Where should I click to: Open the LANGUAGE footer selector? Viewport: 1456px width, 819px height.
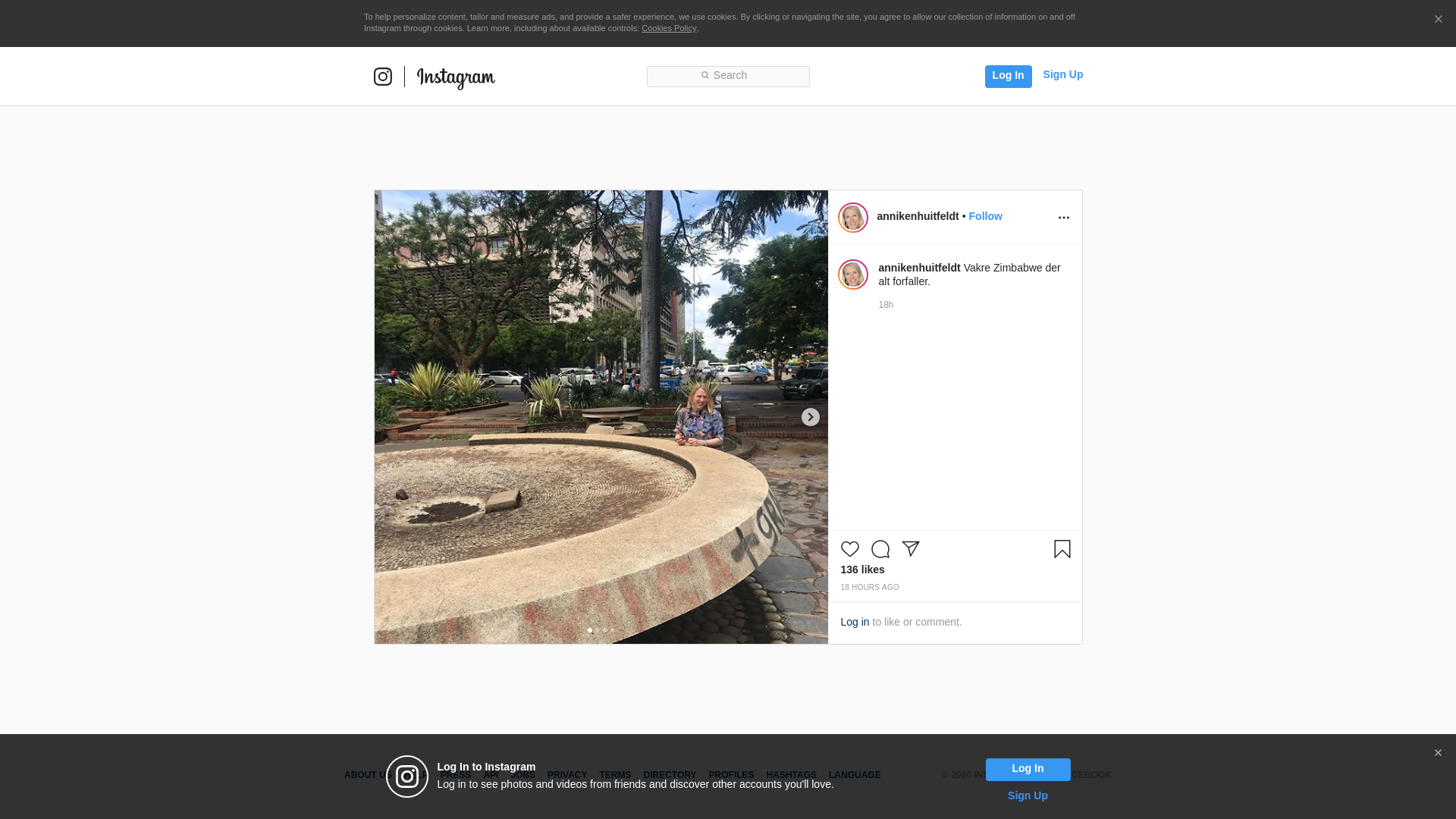coord(854,775)
